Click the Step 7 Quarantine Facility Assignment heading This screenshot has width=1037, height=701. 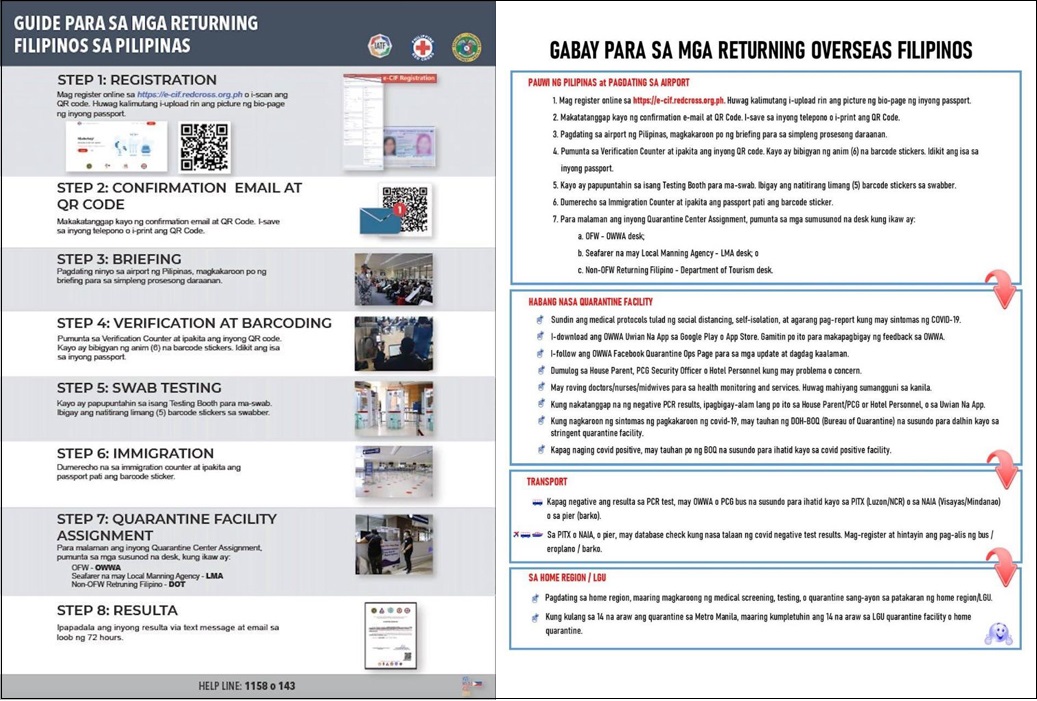(166, 526)
